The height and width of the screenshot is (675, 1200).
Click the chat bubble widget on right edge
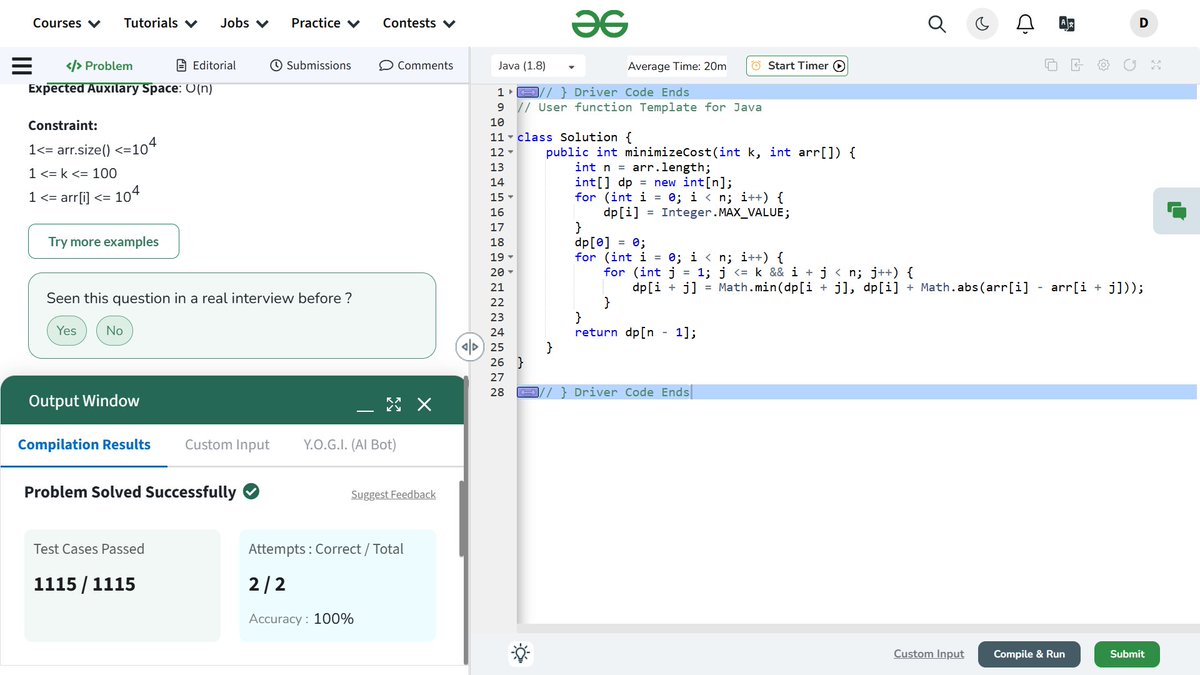pyautogui.click(x=1176, y=211)
